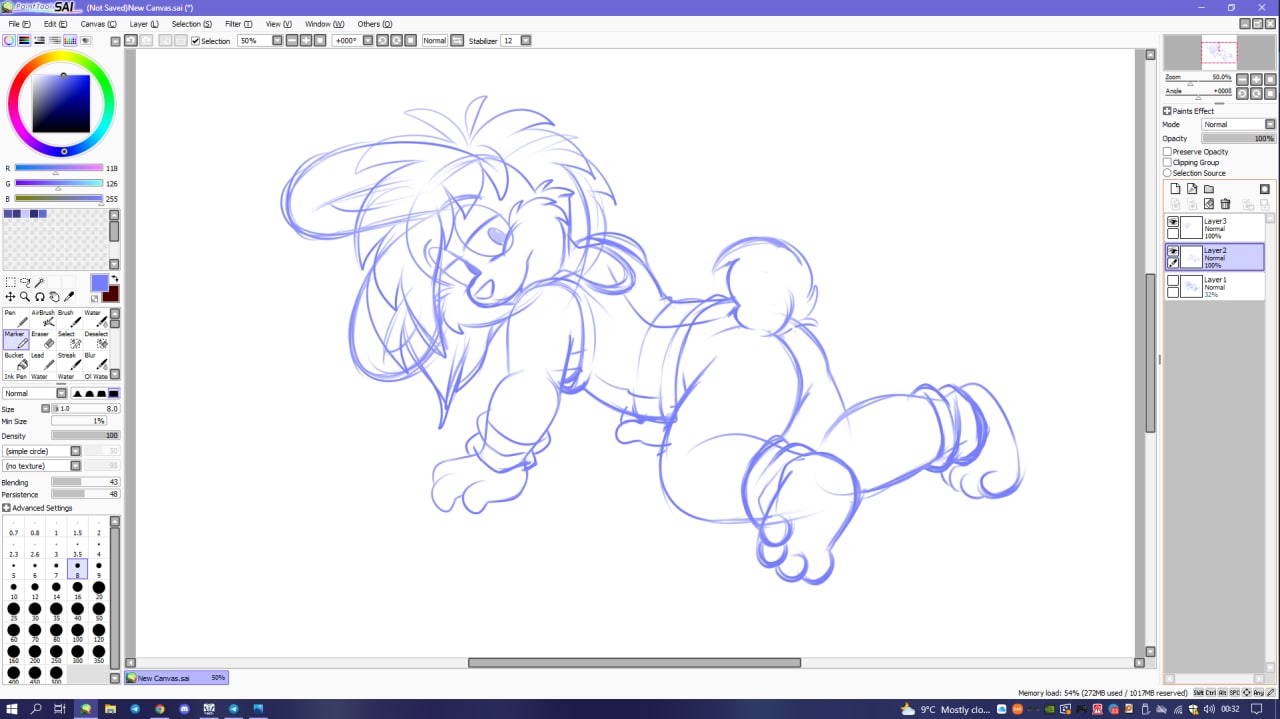
Task: Delete the current layer with trash icon
Action: (1225, 204)
